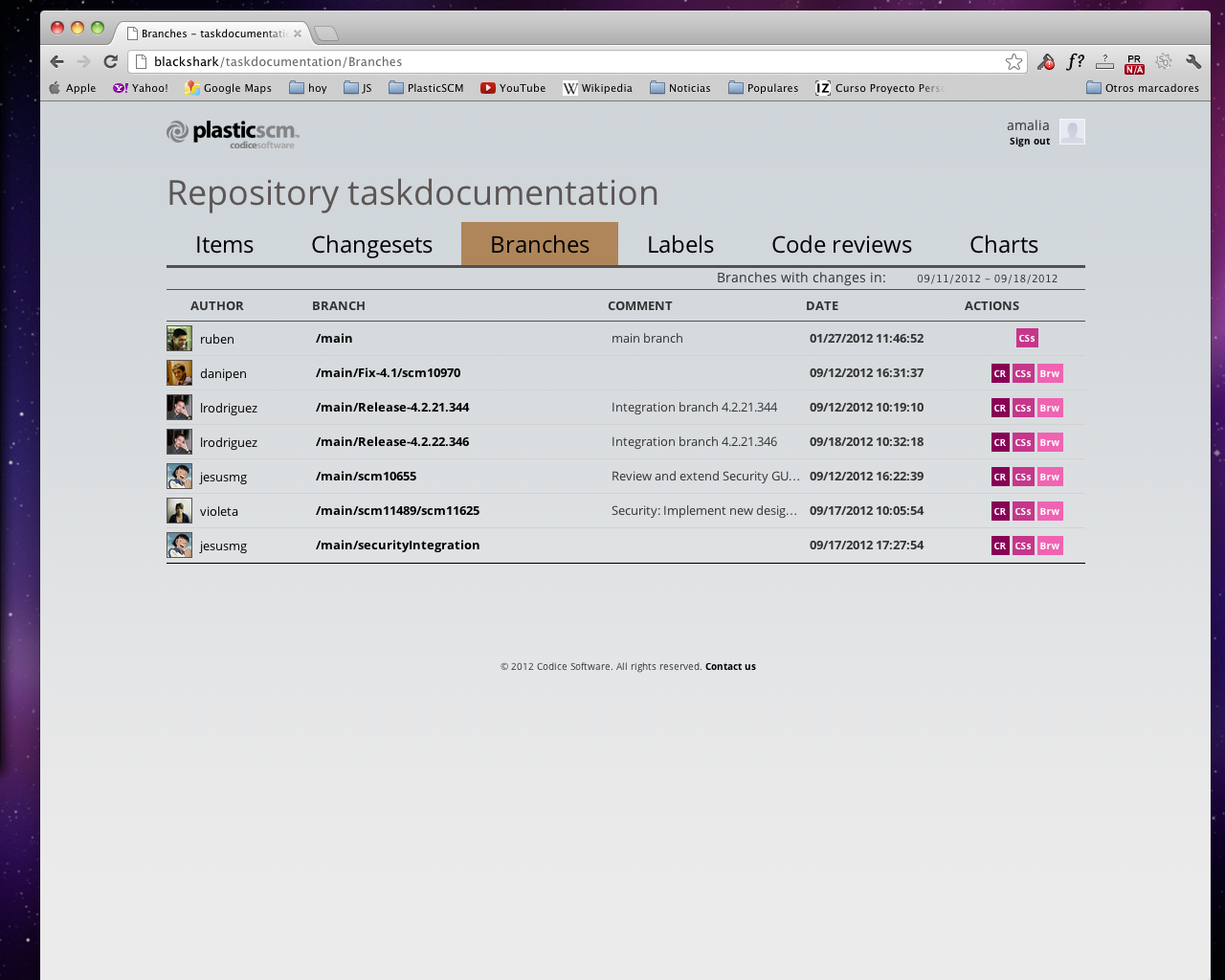The height and width of the screenshot is (980, 1225).
Task: Click the page reload icon
Action: (x=110, y=59)
